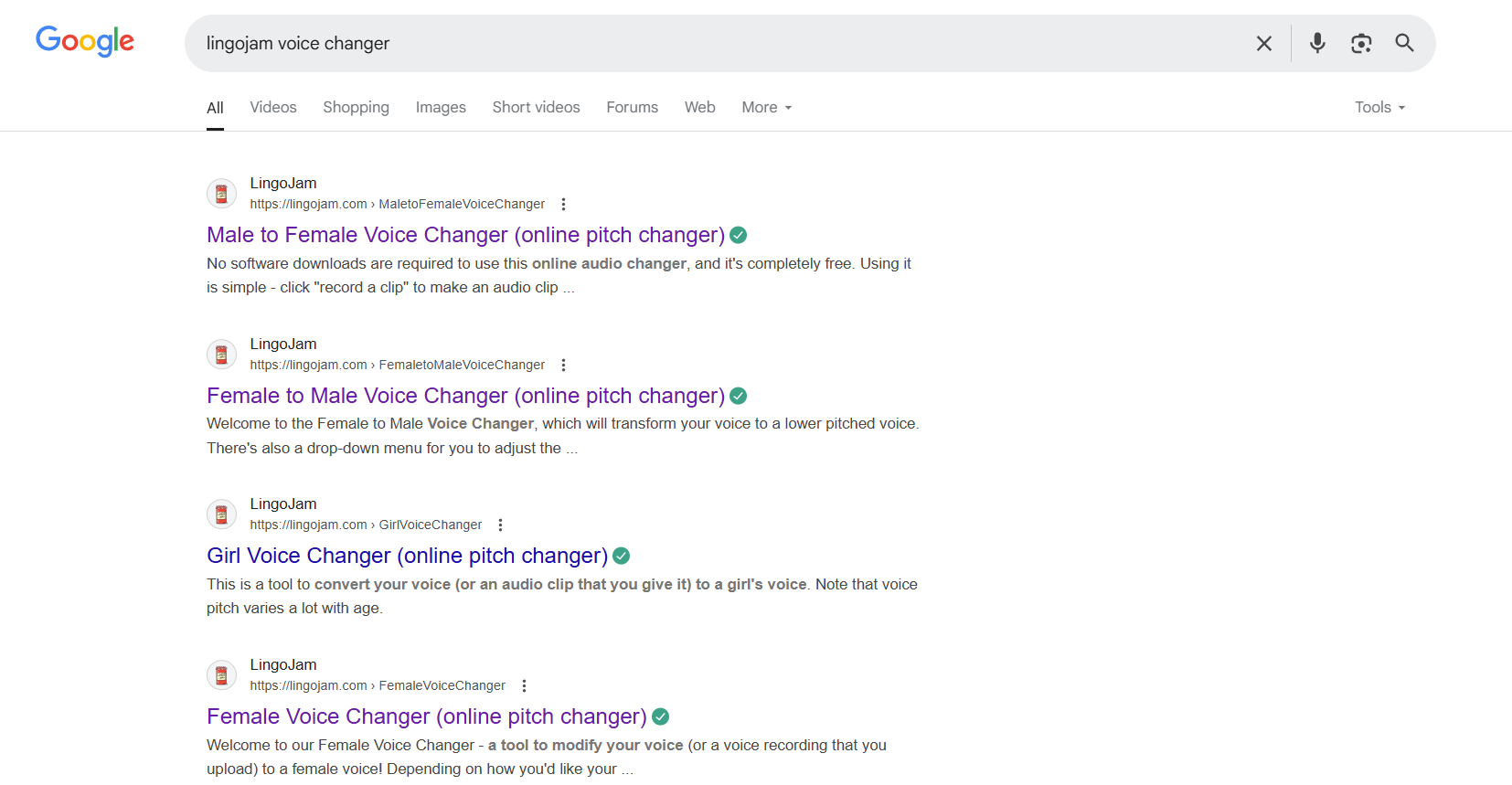Click the lingojam.com › FemaletoMaleVoiceChanger URL
1512x785 pixels.
[398, 366]
